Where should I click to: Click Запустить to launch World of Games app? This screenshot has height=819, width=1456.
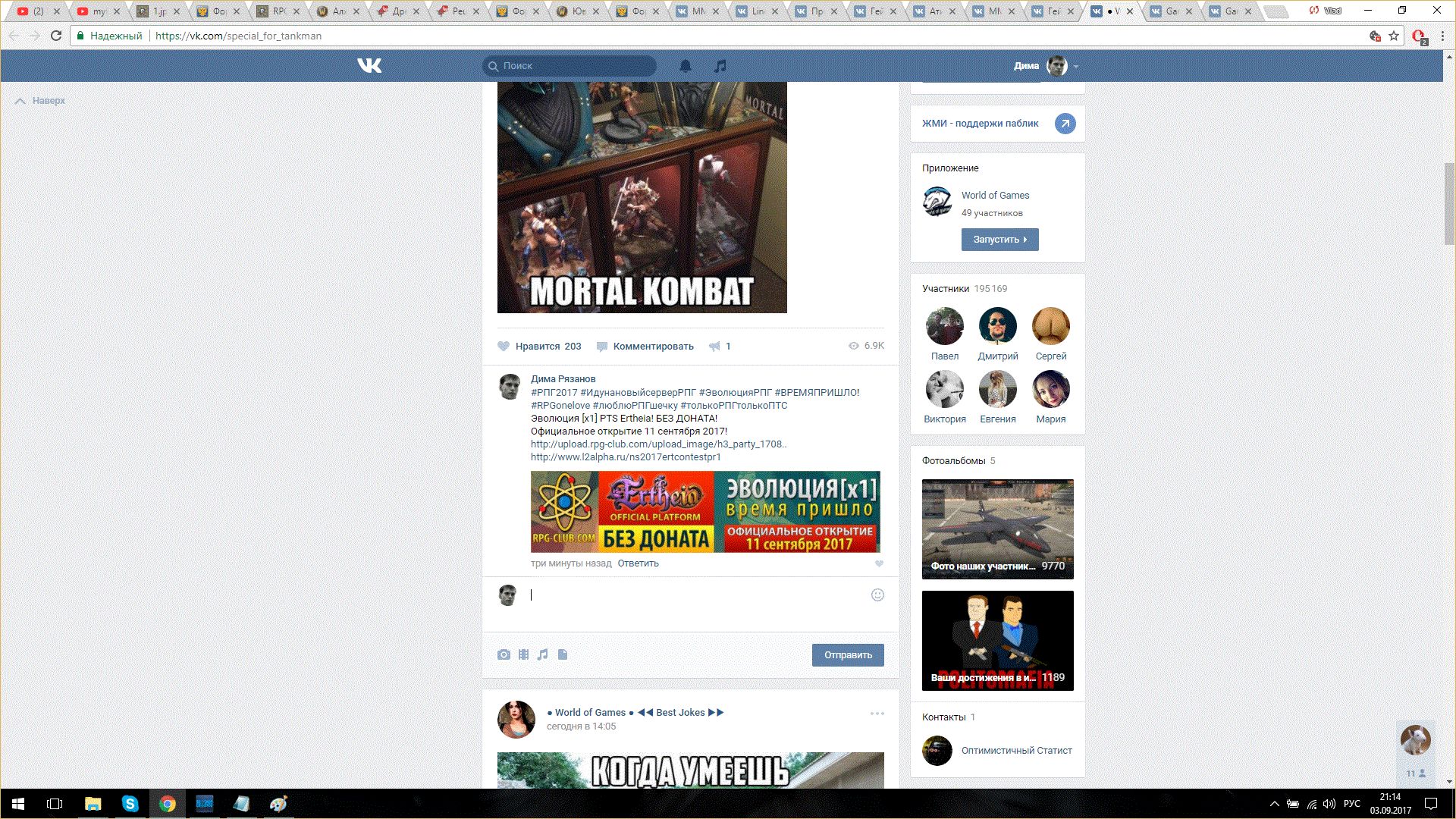[x=999, y=240]
